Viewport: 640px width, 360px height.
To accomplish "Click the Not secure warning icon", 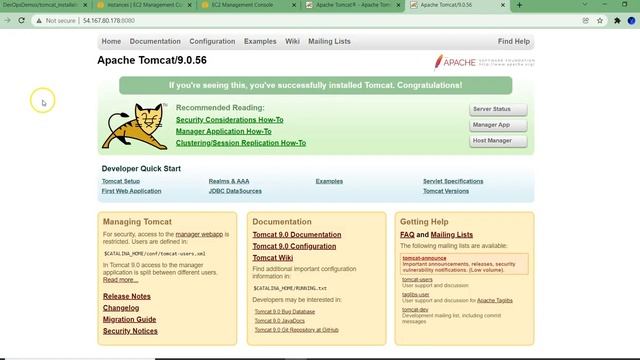I will coord(39,20).
